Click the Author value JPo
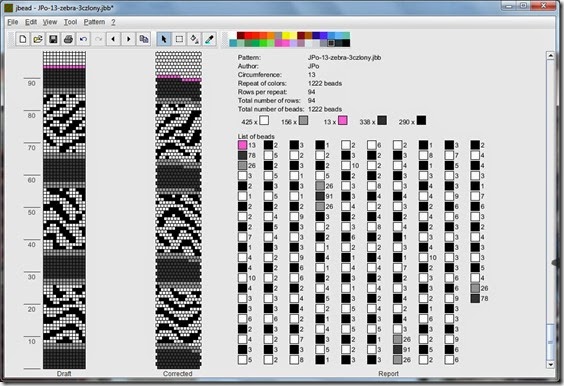Viewport: 564px width, 386px height. [314, 66]
